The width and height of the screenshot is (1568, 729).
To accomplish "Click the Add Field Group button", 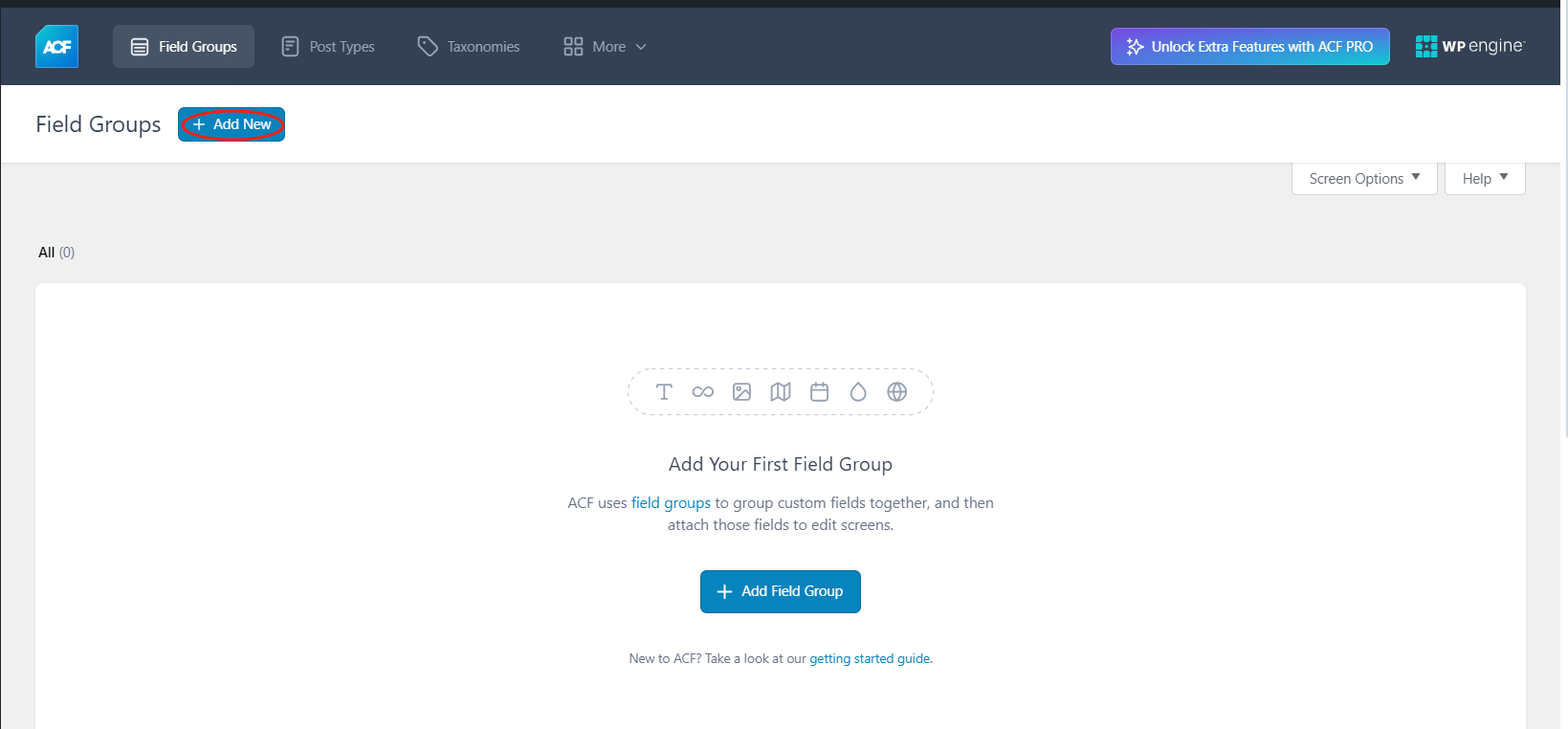I will click(x=780, y=591).
